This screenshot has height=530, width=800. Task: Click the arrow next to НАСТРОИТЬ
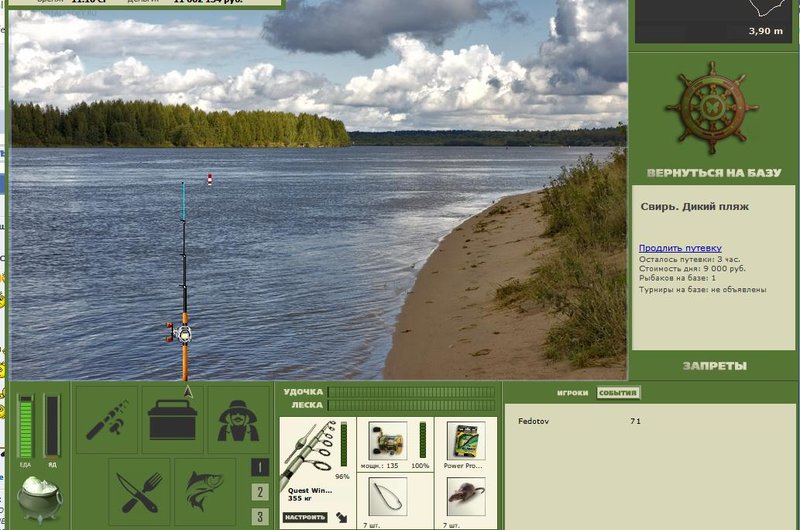point(342,517)
